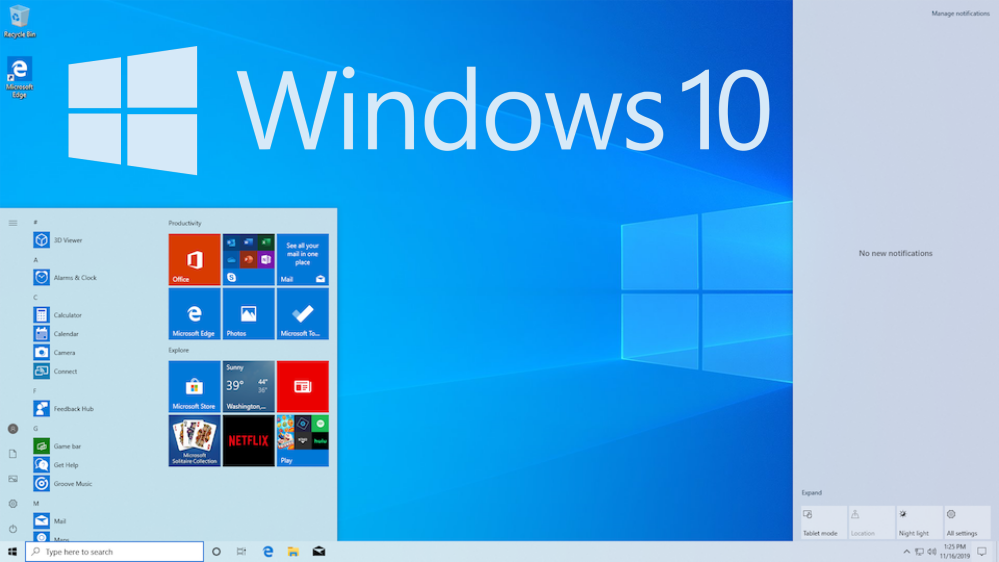
Task: Open the Photos tile
Action: (248, 313)
